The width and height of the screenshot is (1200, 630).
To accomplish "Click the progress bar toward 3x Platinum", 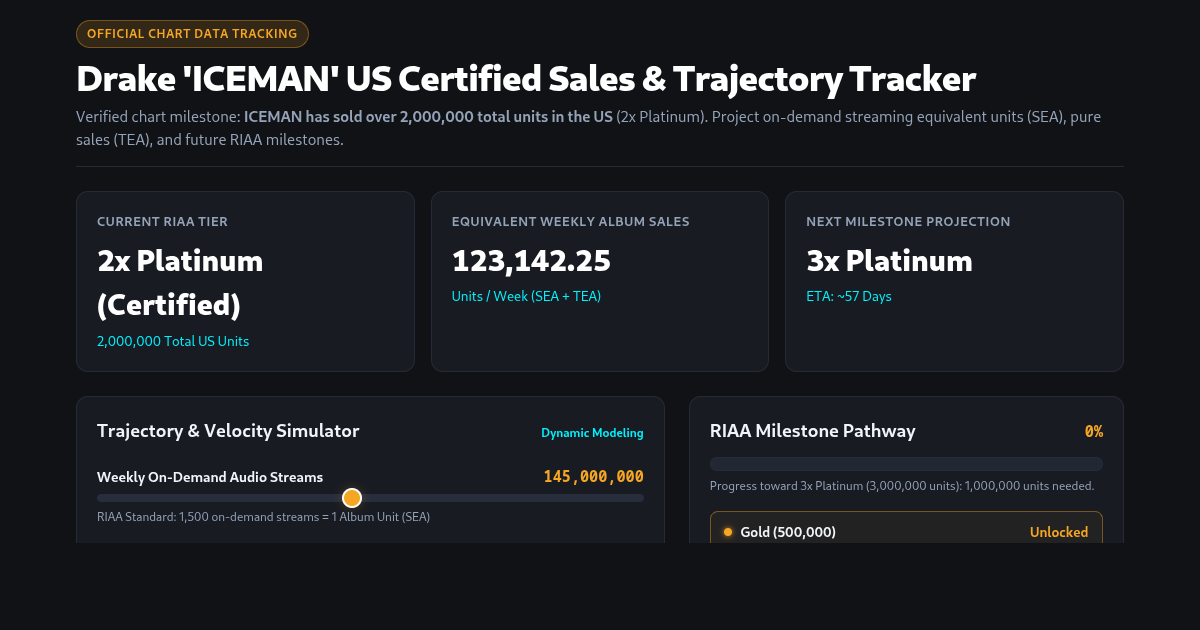I will click(x=906, y=464).
